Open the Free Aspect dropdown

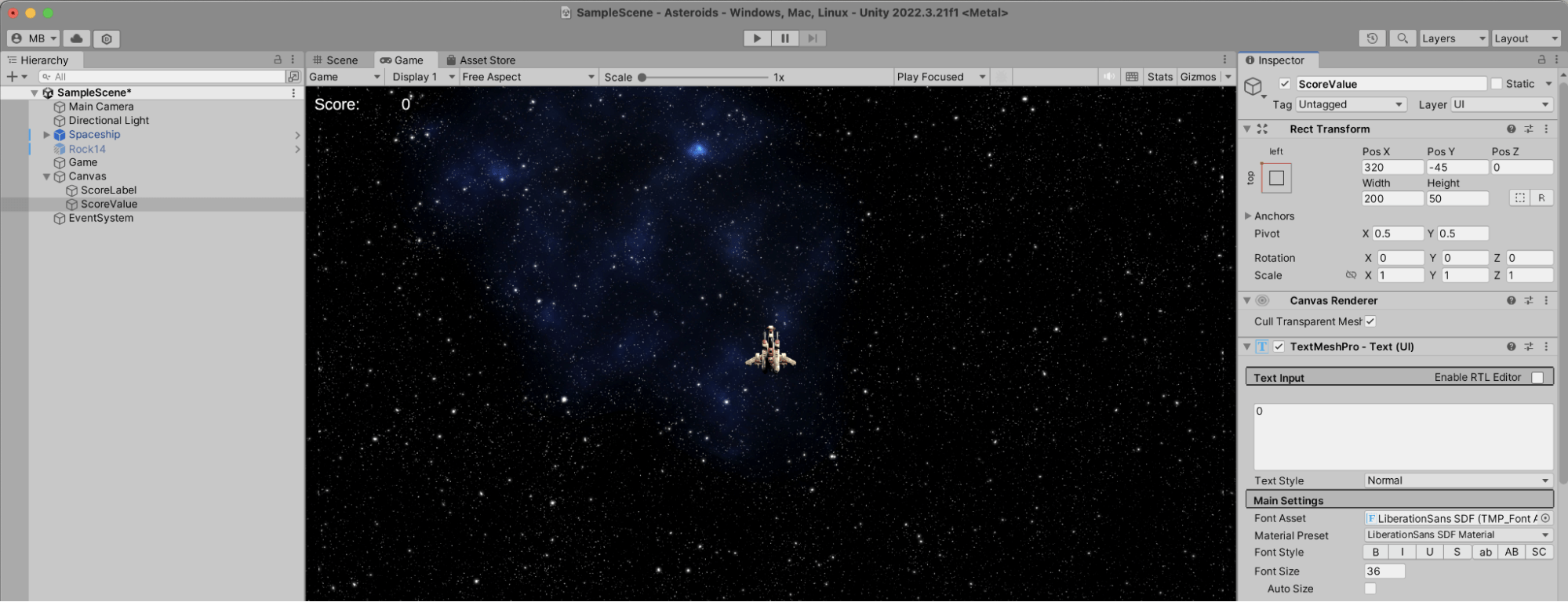click(528, 77)
